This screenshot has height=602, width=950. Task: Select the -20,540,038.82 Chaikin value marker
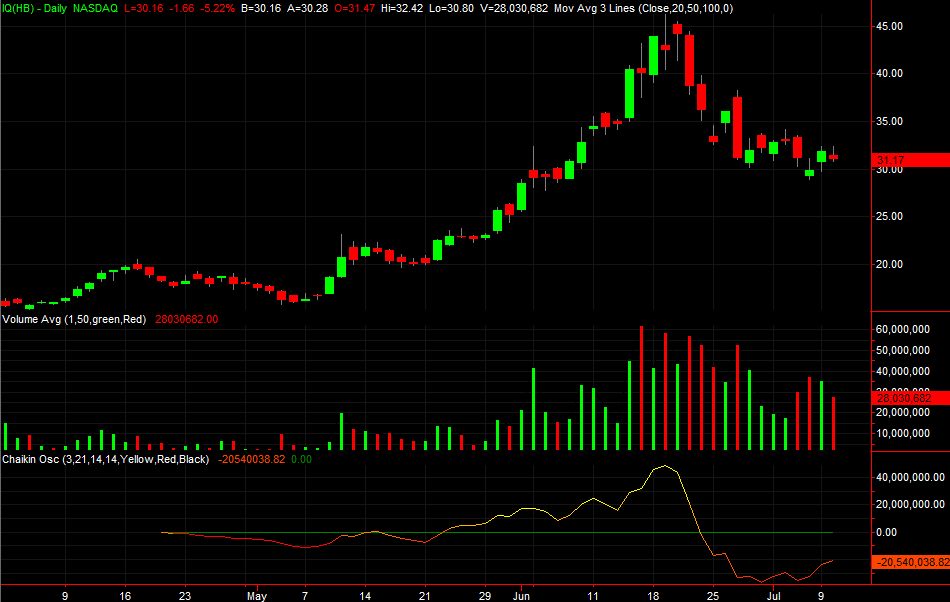[x=911, y=562]
